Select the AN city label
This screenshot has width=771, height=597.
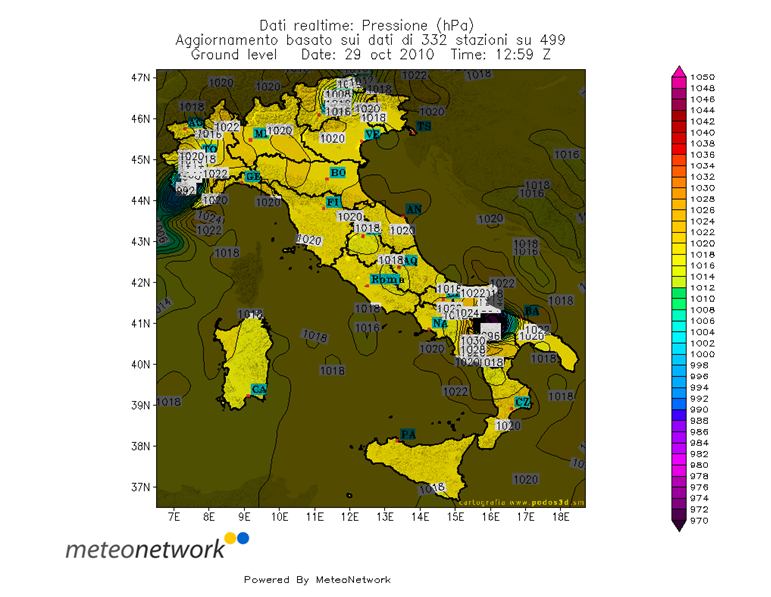[414, 209]
